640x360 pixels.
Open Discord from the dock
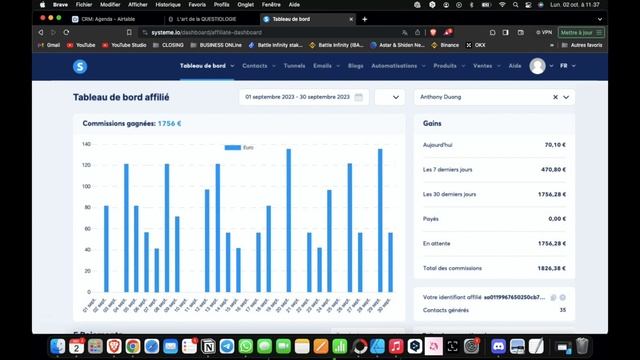[498, 347]
